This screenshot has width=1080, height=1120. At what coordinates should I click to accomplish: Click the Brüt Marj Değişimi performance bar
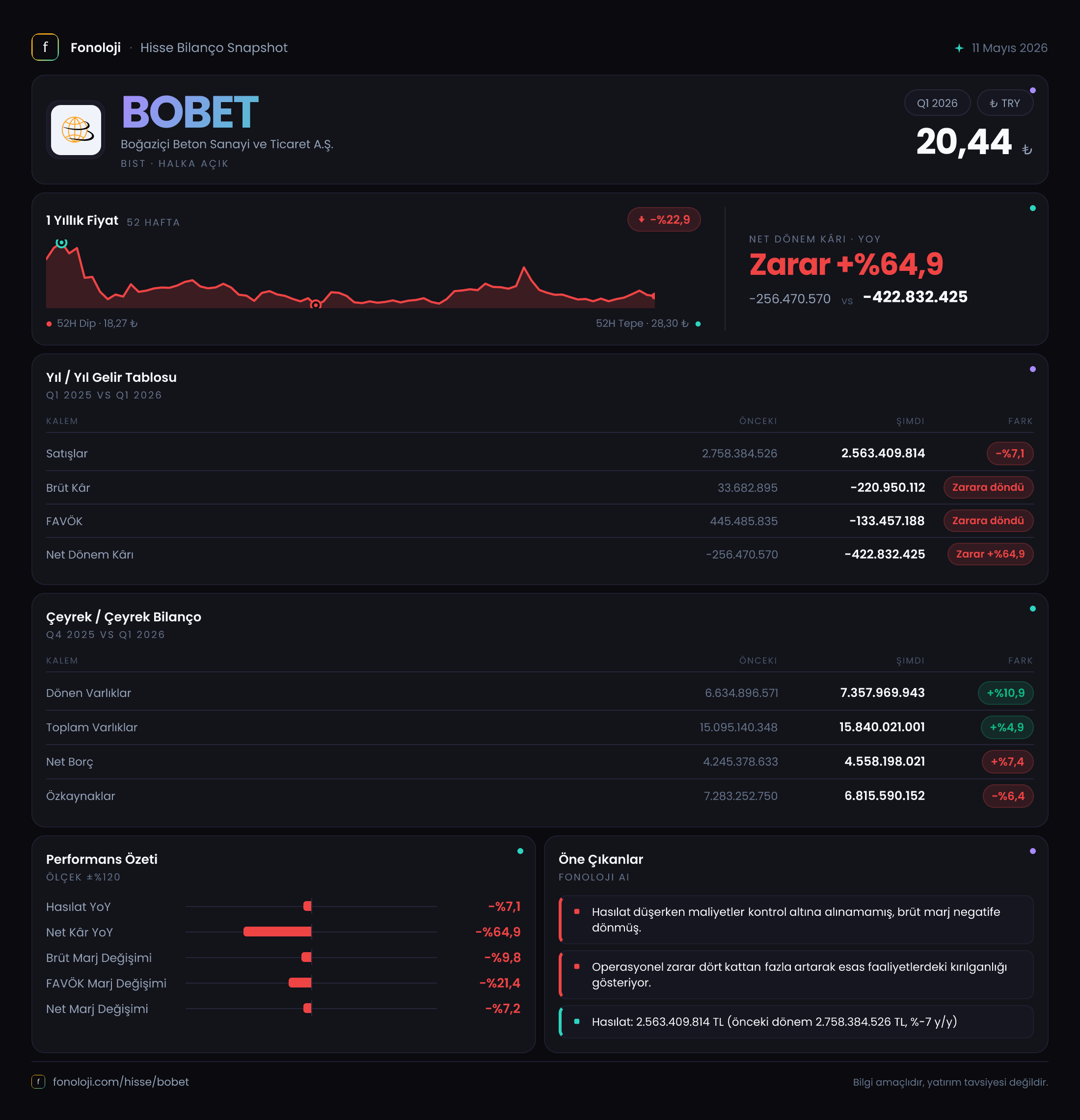pyautogui.click(x=306, y=957)
